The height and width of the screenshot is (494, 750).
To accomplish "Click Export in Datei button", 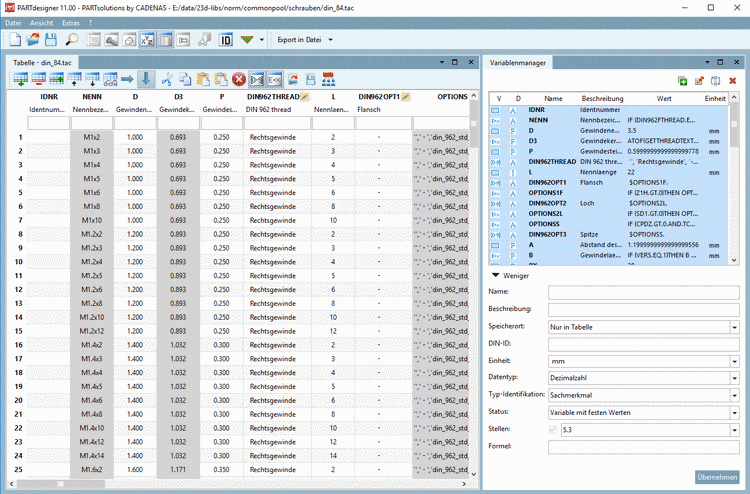I will 299,40.
